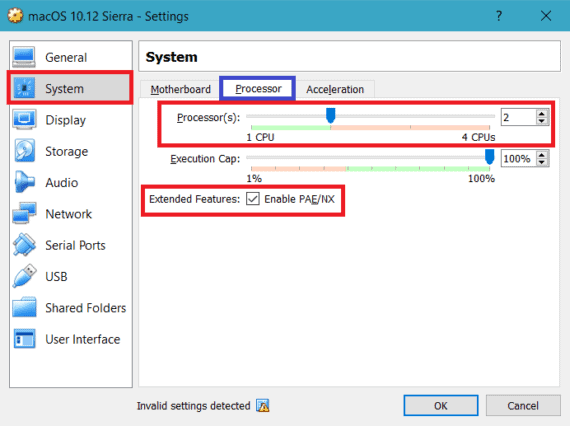
Task: Click the Cancel button
Action: pyautogui.click(x=523, y=406)
